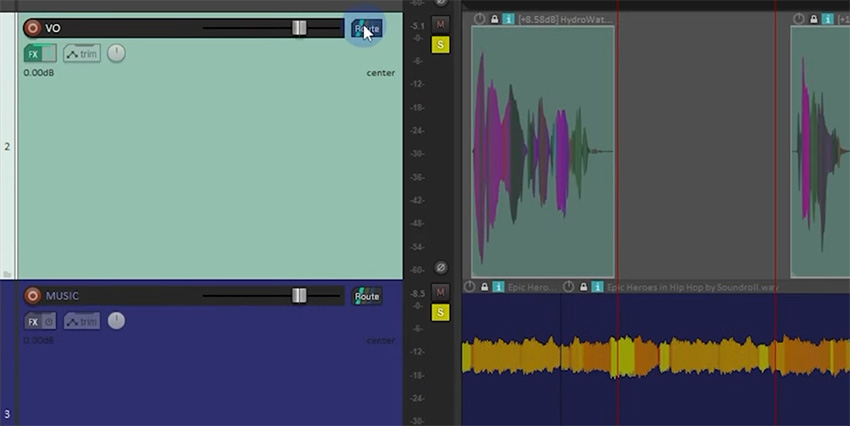Viewport: 850px width, 426px height.
Task: Mute the MUSIC track
Action: (441, 293)
